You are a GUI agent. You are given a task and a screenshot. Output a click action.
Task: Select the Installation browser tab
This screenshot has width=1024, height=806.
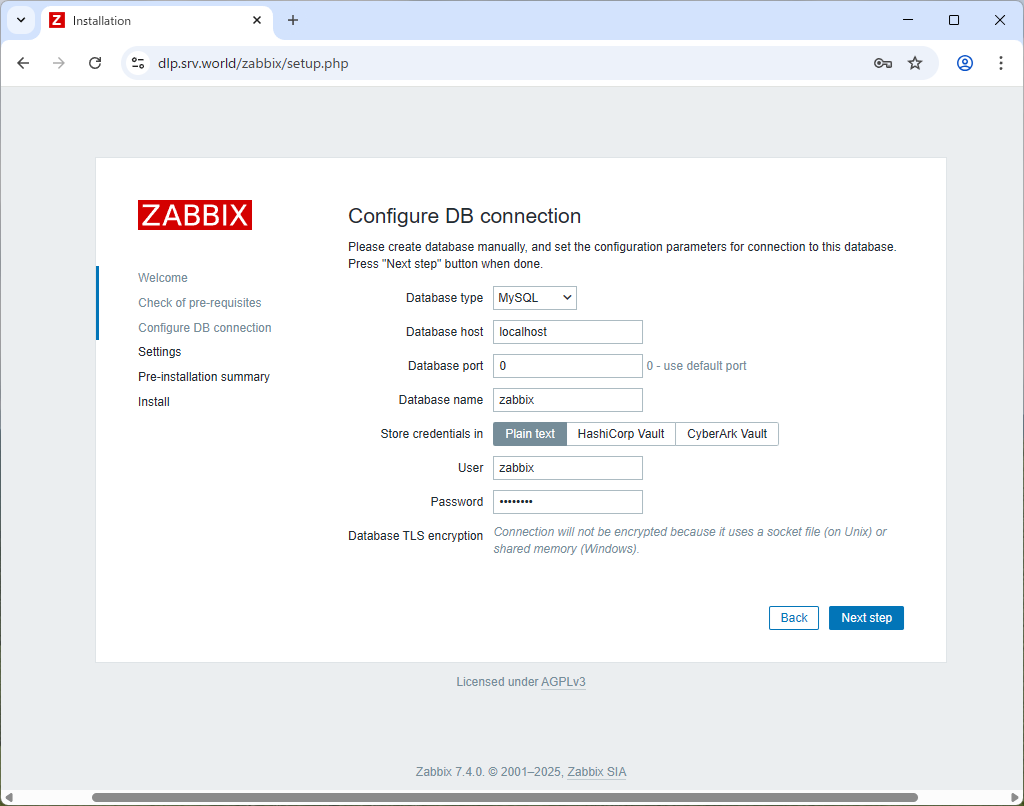click(150, 20)
